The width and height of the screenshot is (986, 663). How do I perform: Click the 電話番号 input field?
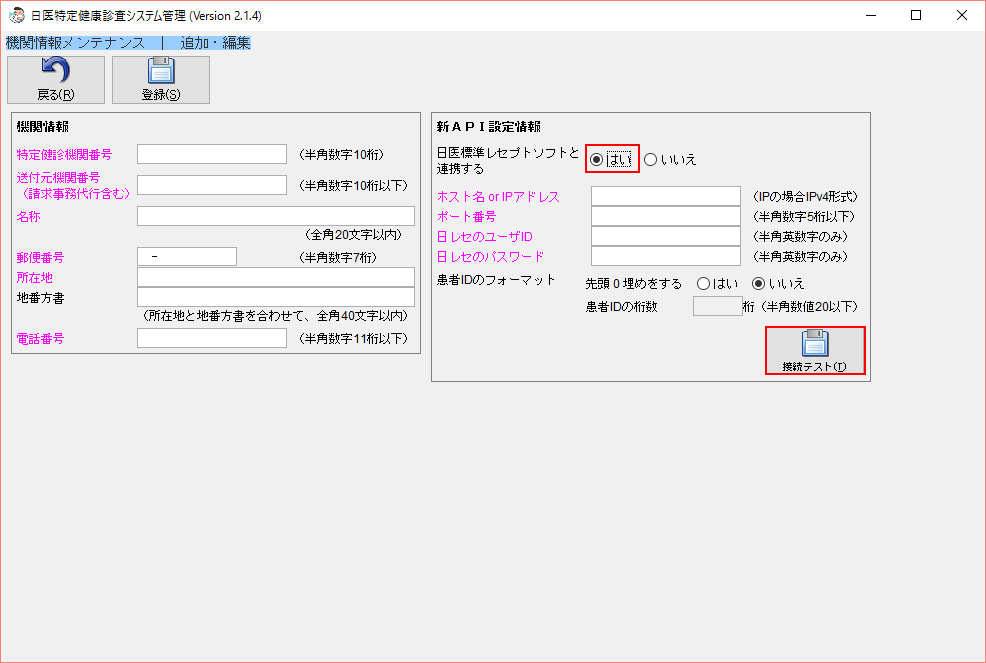(211, 337)
